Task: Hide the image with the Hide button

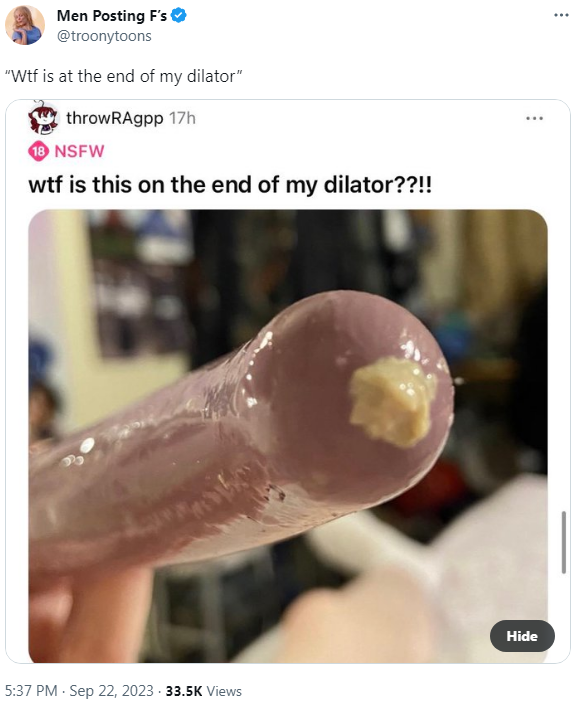Action: 522,636
